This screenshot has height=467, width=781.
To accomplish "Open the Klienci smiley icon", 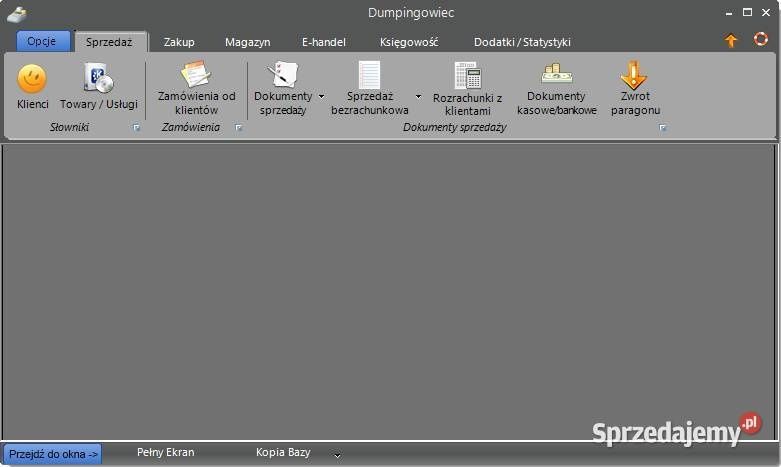I will click(x=32, y=79).
